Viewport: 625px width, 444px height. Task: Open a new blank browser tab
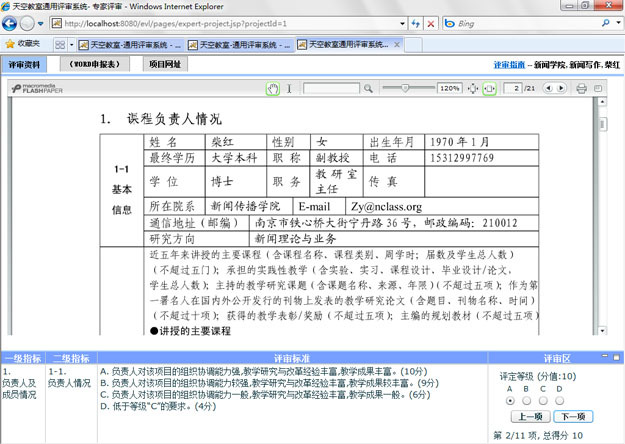(413, 45)
